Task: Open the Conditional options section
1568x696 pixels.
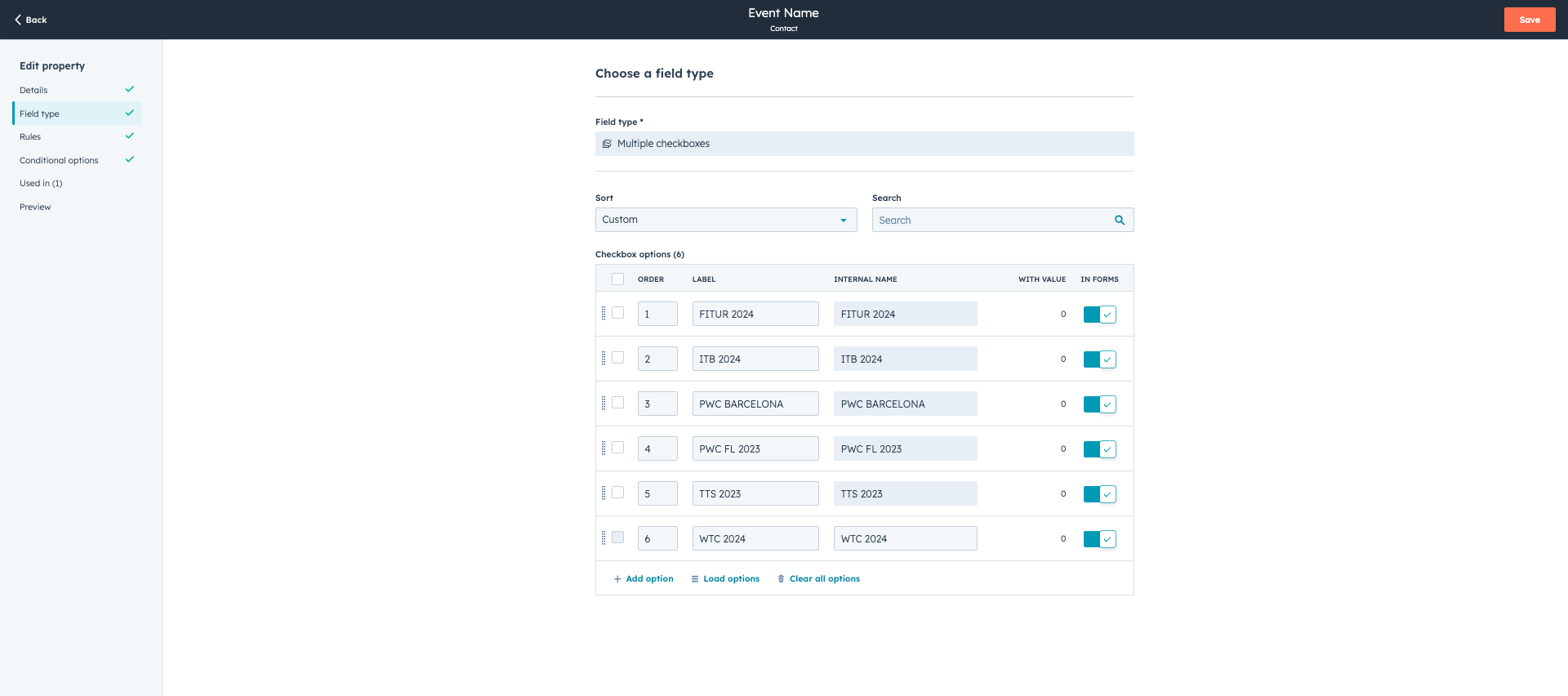Action: [x=78, y=160]
